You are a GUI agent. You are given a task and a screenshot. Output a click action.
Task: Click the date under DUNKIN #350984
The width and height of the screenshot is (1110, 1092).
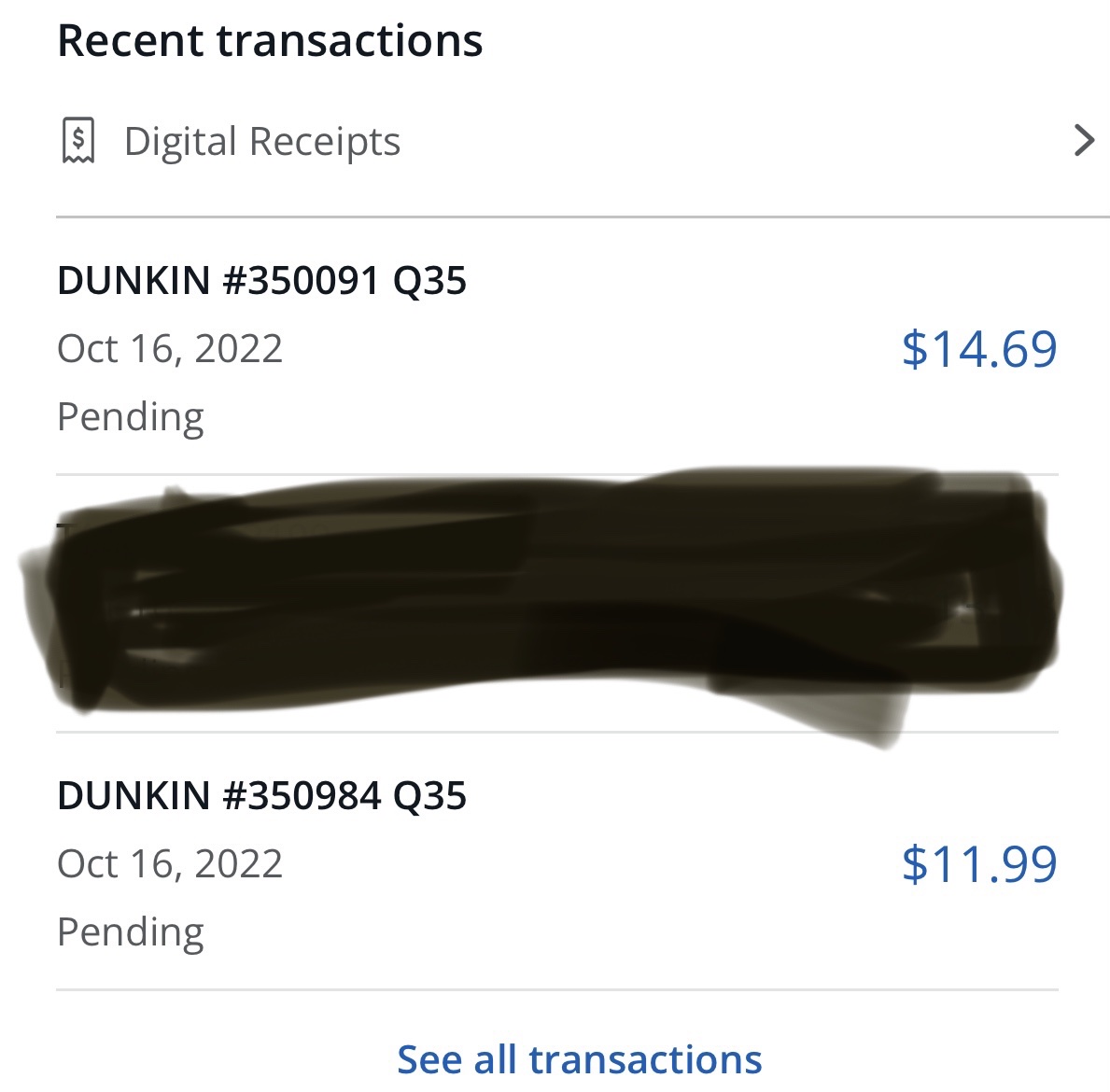[170, 864]
